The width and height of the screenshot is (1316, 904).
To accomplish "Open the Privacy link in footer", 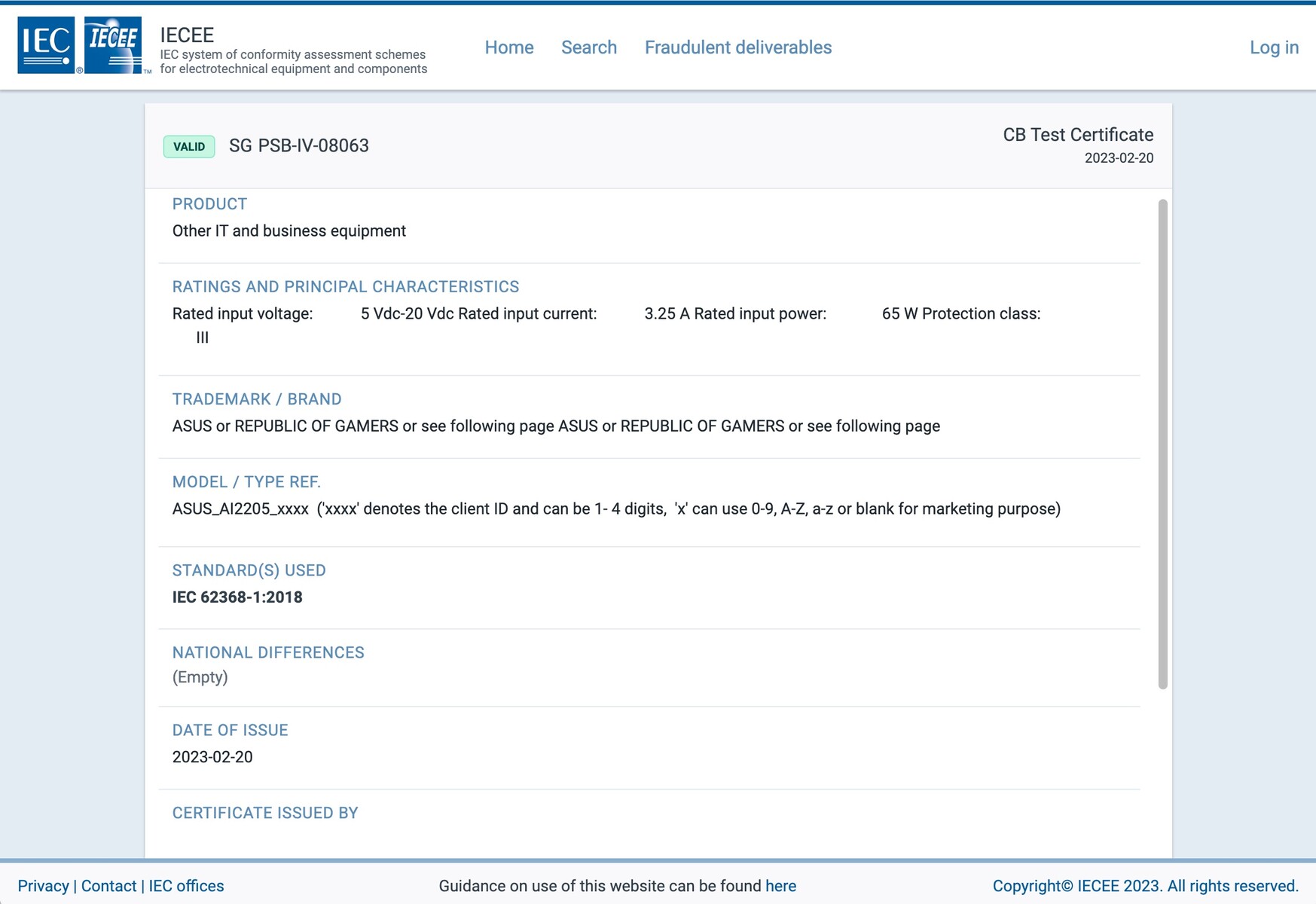I will click(x=43, y=886).
